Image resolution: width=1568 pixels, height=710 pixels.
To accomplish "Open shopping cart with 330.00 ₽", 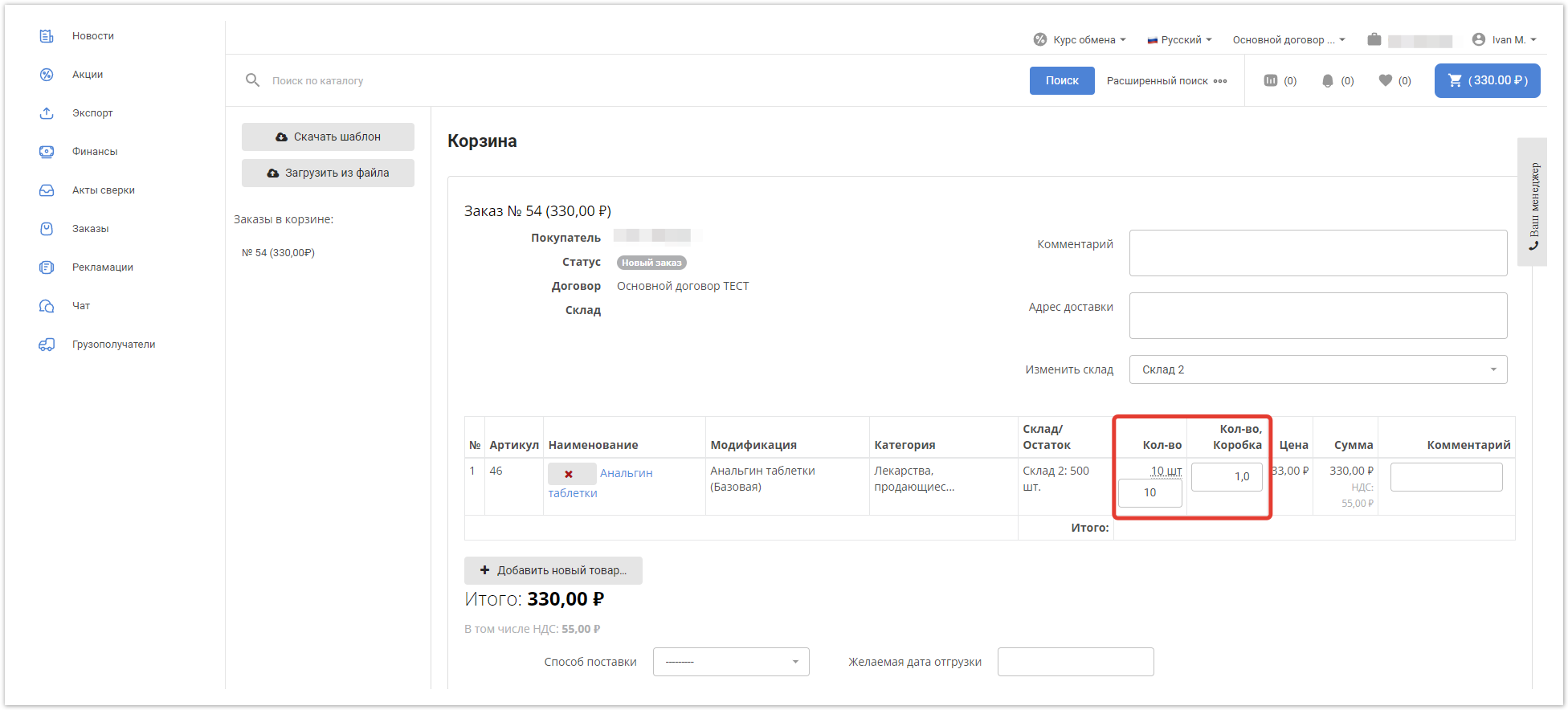I will pyautogui.click(x=1487, y=80).
